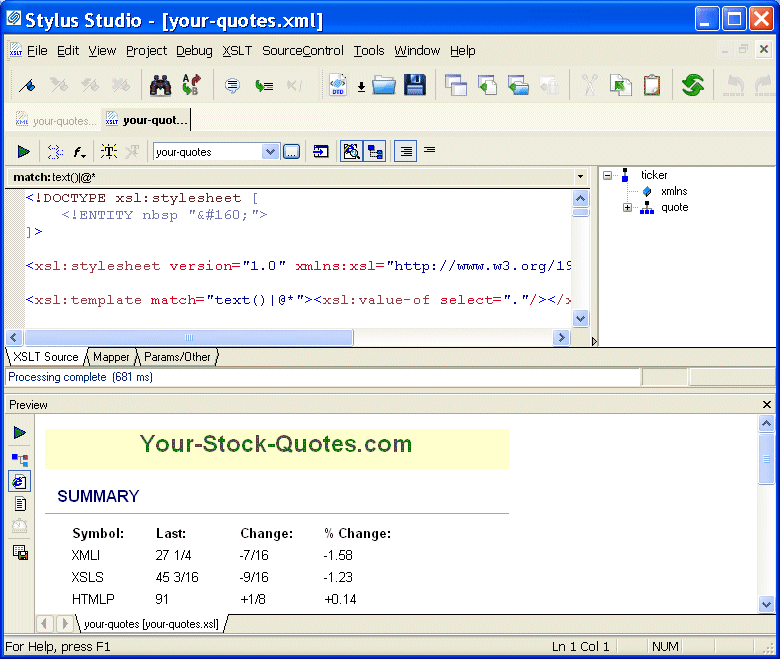Open the match template dropdown arrow
Viewport: 780px width, 659px height.
click(580, 177)
